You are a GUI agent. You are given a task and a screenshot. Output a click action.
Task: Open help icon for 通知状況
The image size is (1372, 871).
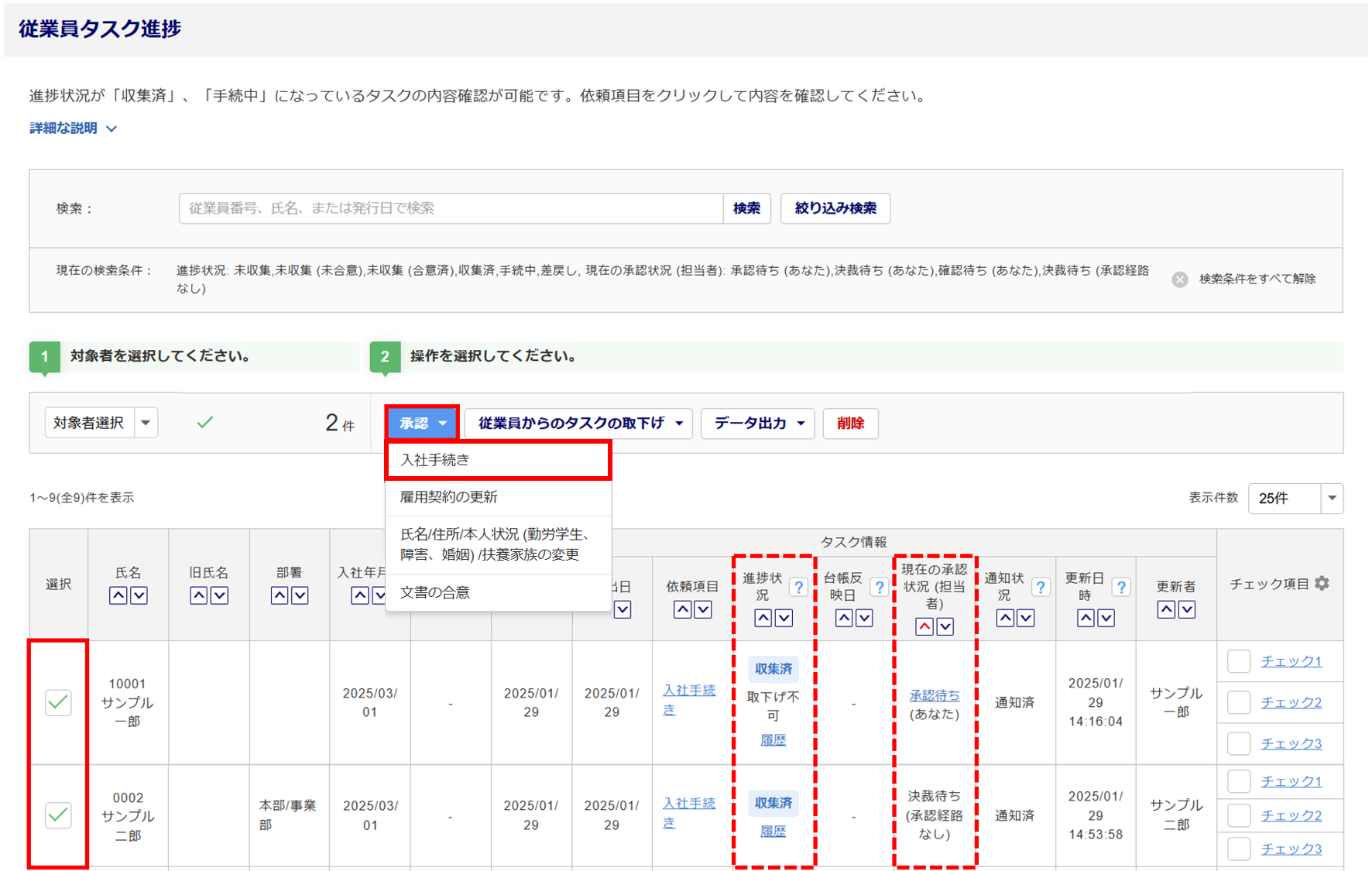tap(1040, 588)
